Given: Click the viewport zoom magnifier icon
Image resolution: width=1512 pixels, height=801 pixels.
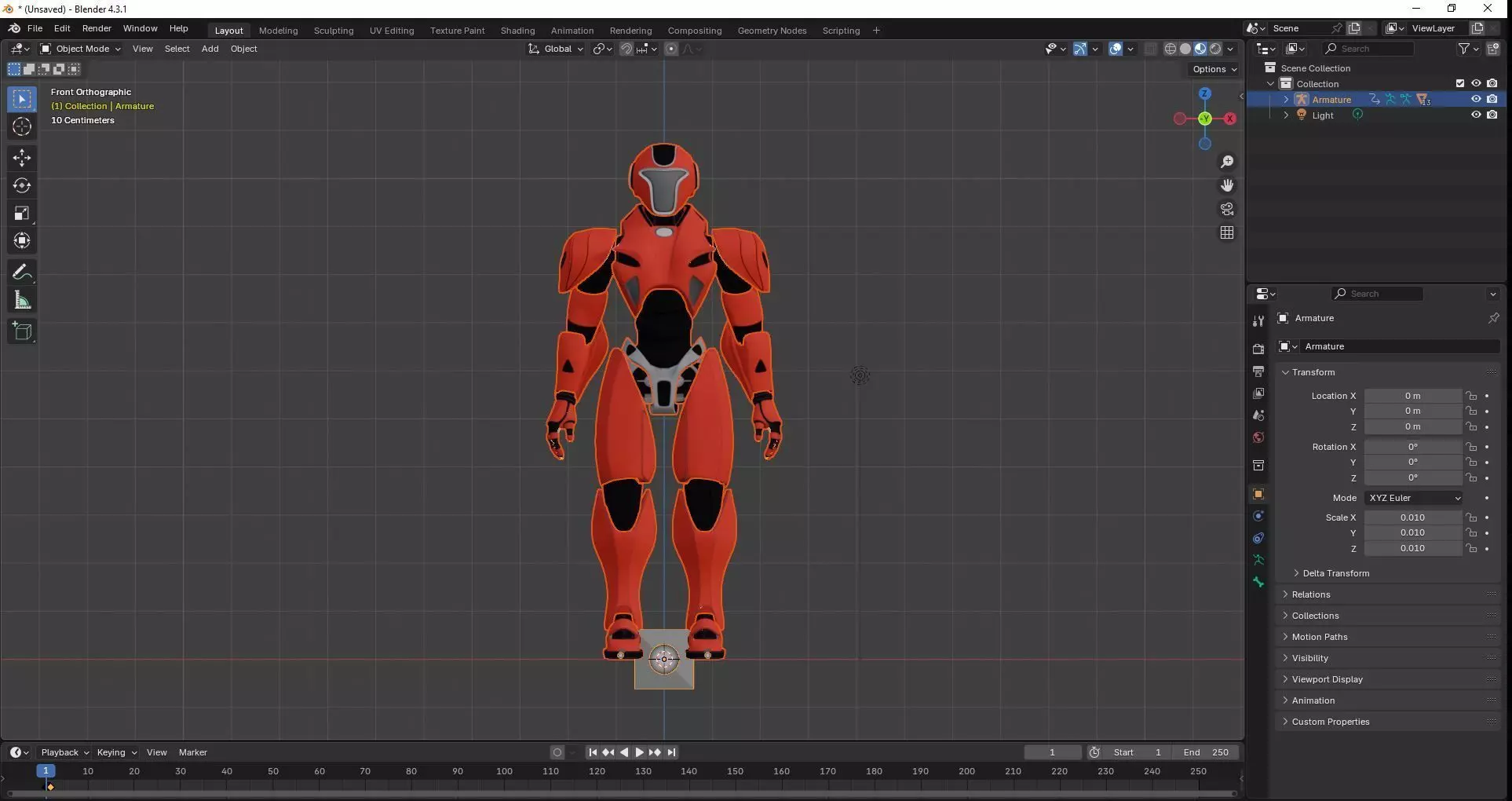Looking at the screenshot, I should click(1227, 162).
